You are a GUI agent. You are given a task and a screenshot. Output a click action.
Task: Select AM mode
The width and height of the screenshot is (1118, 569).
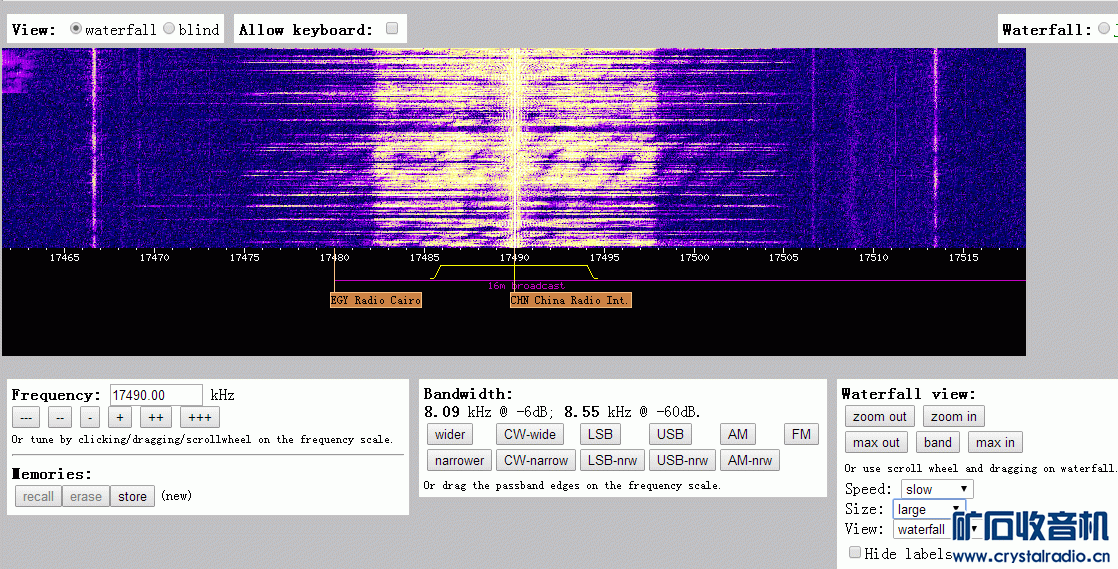click(x=738, y=434)
